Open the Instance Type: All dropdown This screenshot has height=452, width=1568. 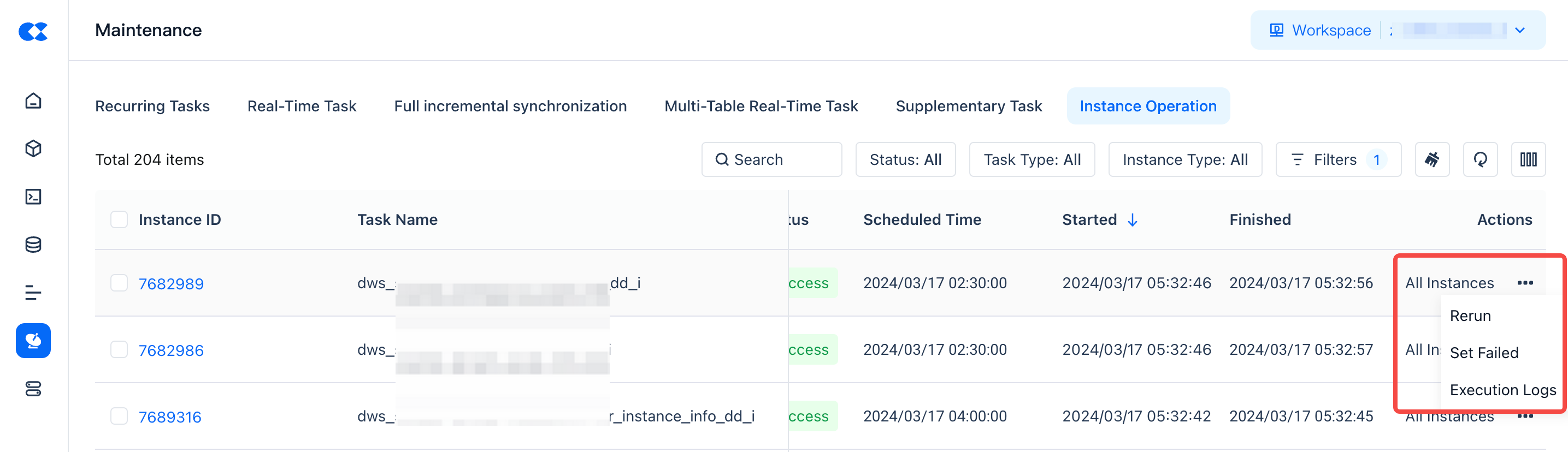1184,159
